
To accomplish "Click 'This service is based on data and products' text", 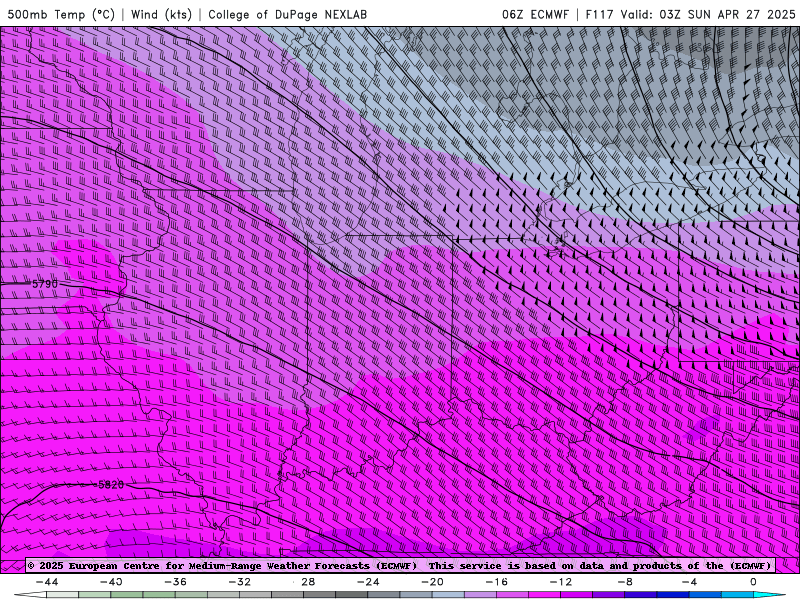I will [x=552, y=566].
